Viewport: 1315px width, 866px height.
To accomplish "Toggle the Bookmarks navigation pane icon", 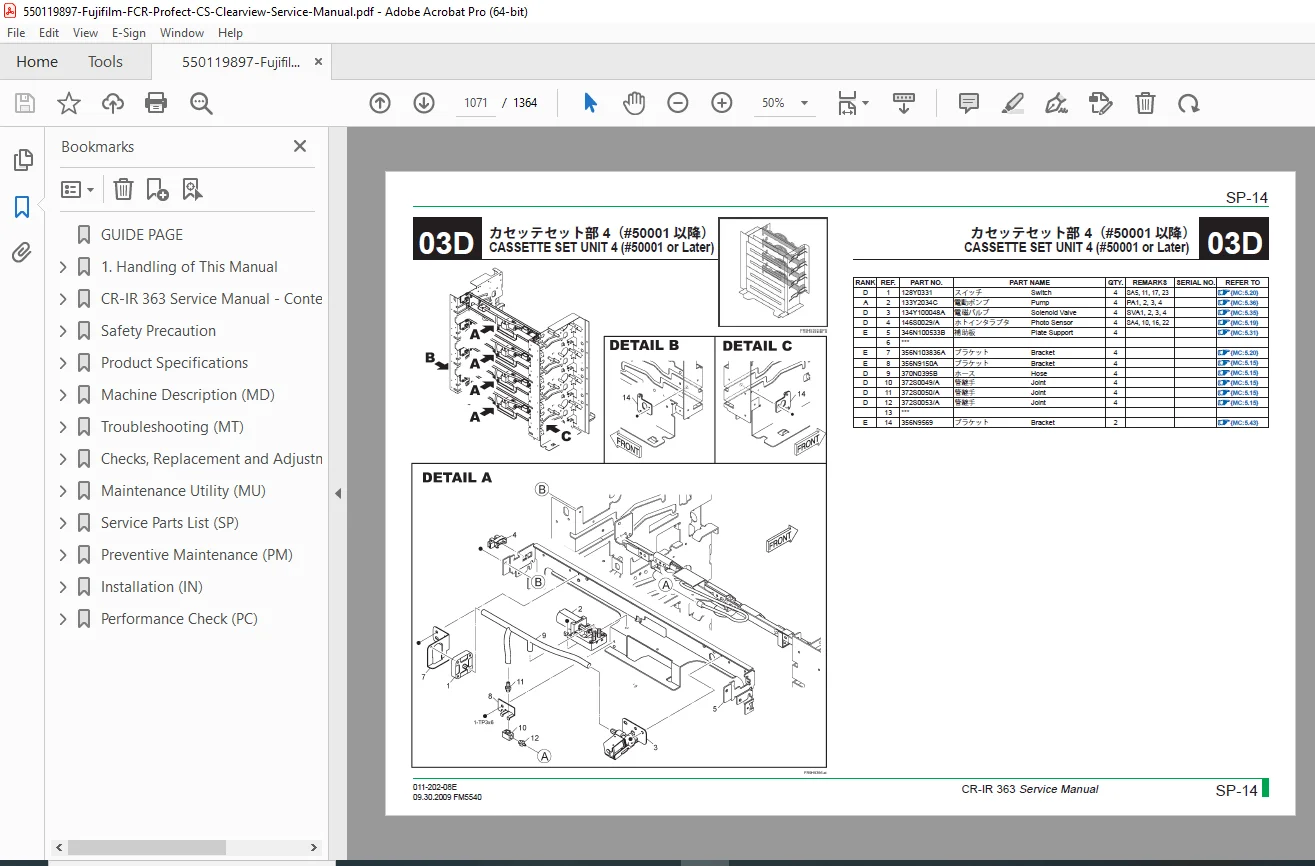I will (x=22, y=207).
